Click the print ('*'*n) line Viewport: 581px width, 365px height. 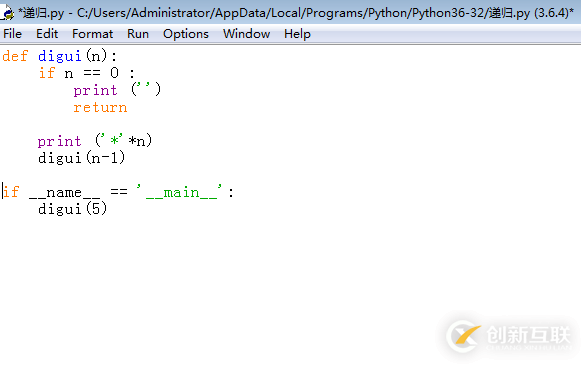pos(95,141)
